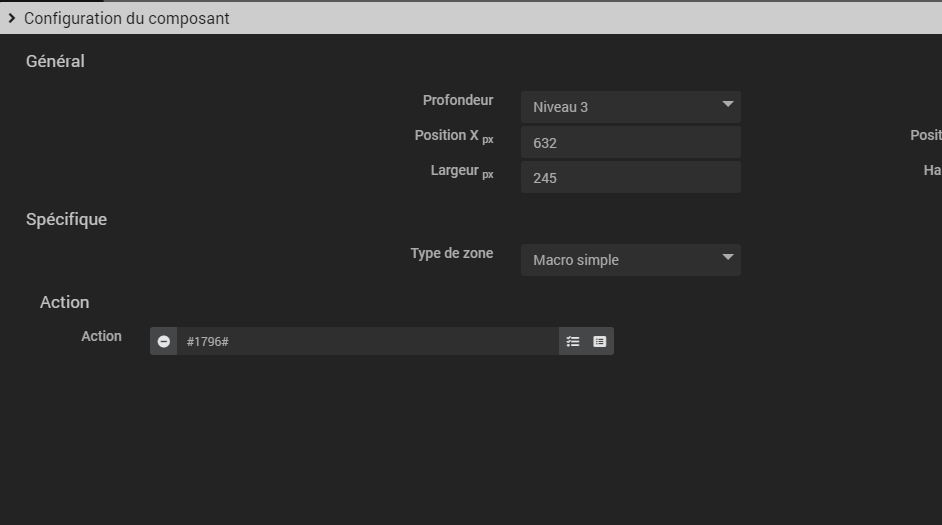Select the Niveau 3 combo box
Image resolution: width=942 pixels, height=525 pixels.
(x=620, y=107)
